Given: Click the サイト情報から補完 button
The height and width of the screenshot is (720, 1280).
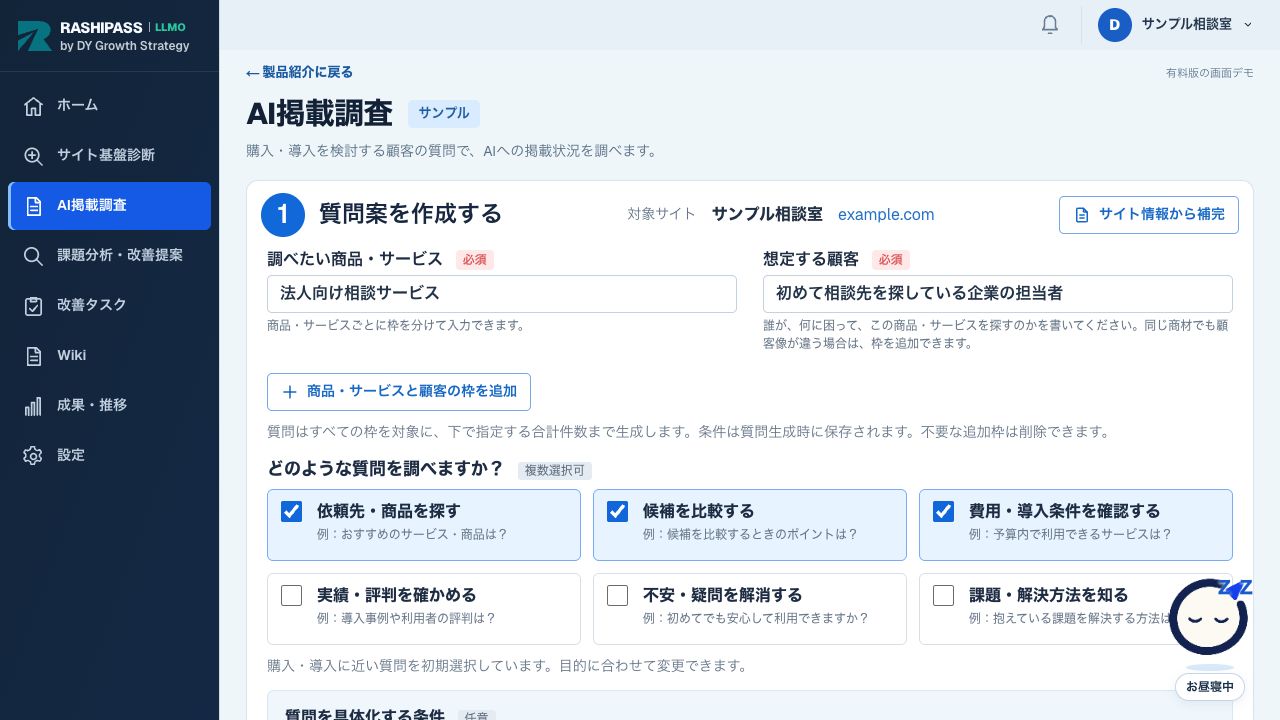Looking at the screenshot, I should 1148,215.
